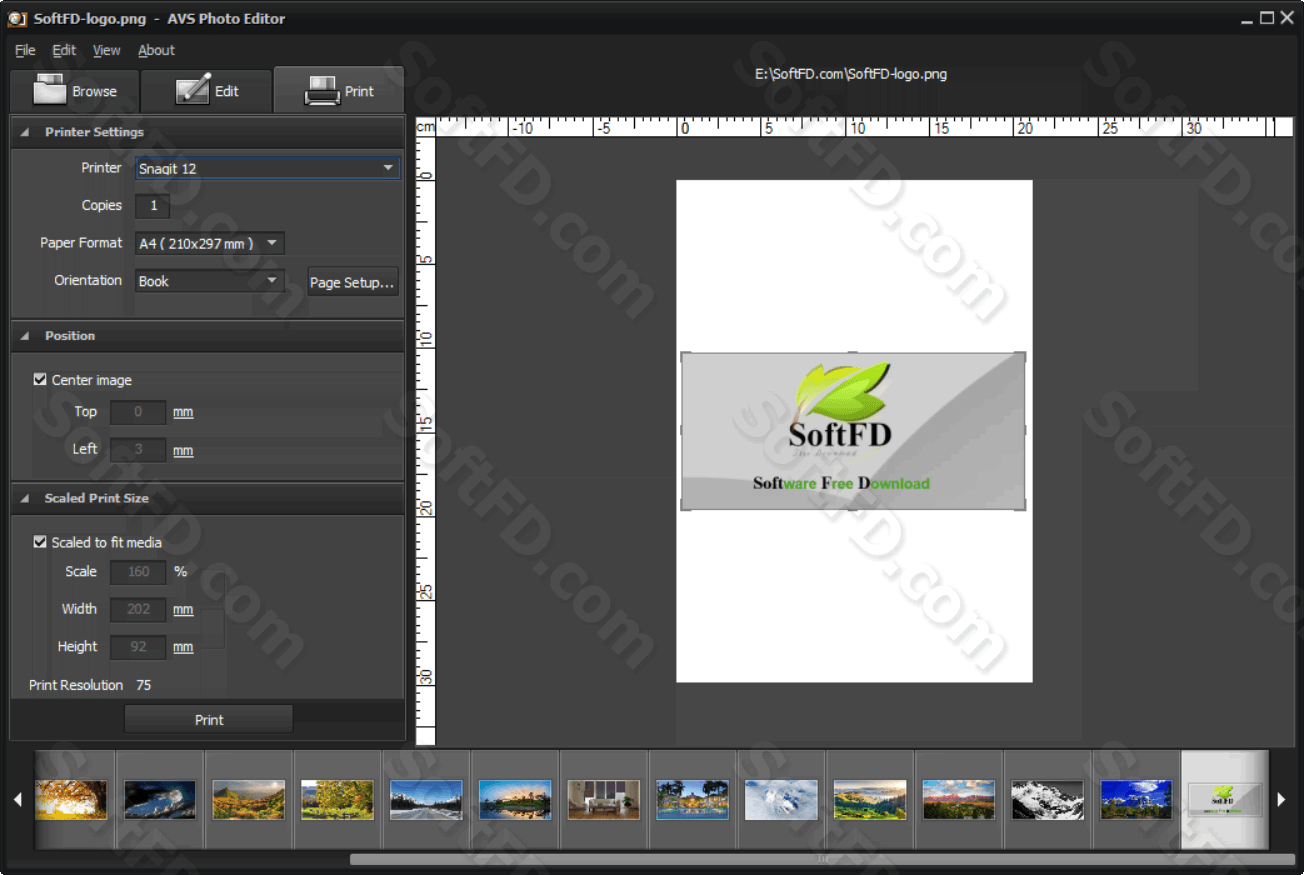The image size is (1304, 875).
Task: Open the Printer dropdown showing Snagit 12
Action: (x=267, y=168)
